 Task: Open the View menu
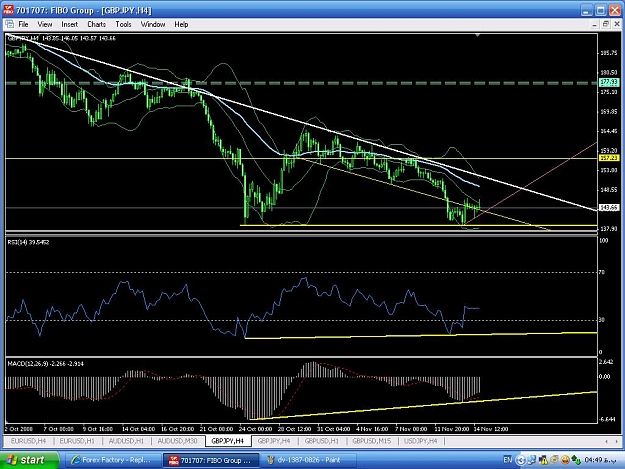pos(45,24)
